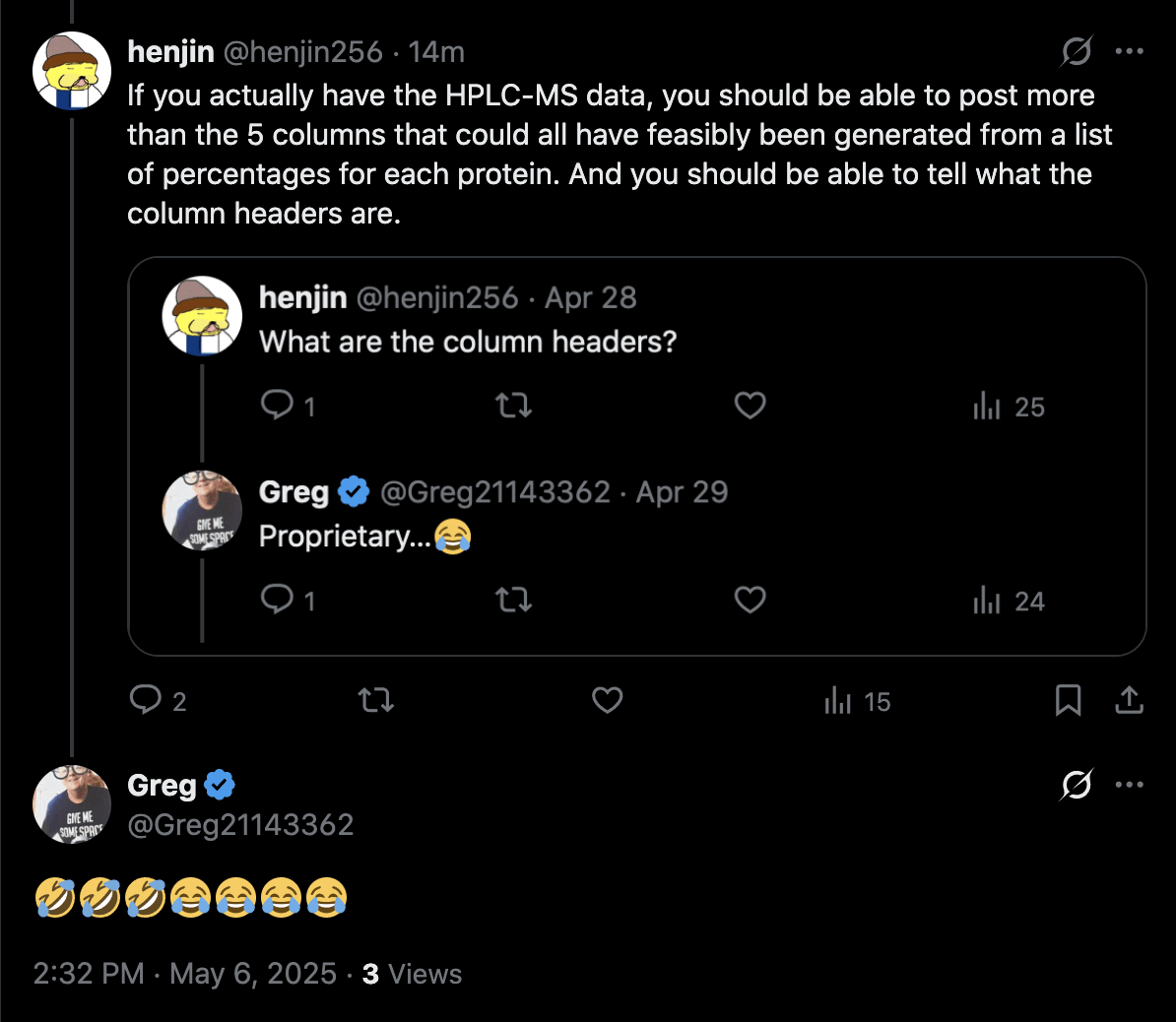Click the @henjin256 handle on top post
Screen dimensions: 1176x1022
tap(303, 51)
